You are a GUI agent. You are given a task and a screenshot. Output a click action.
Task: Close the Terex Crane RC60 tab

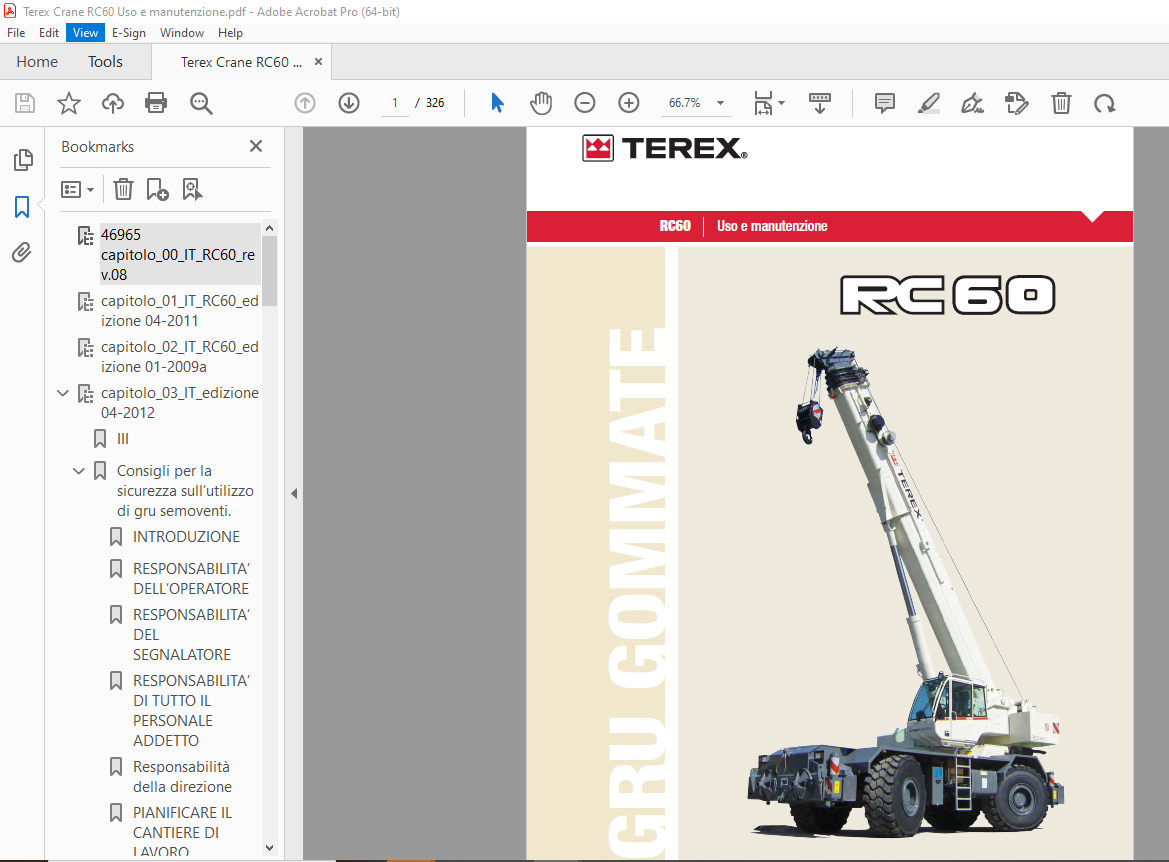318,62
